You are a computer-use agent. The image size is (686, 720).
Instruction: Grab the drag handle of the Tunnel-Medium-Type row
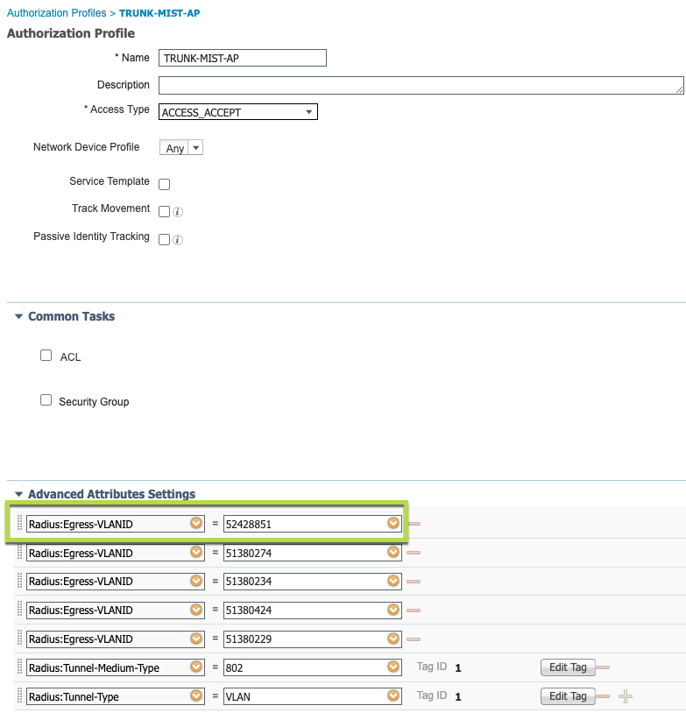pos(20,667)
